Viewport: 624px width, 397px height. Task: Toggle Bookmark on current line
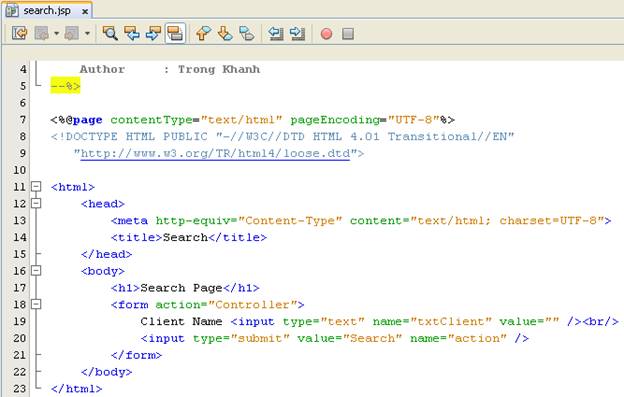click(247, 33)
